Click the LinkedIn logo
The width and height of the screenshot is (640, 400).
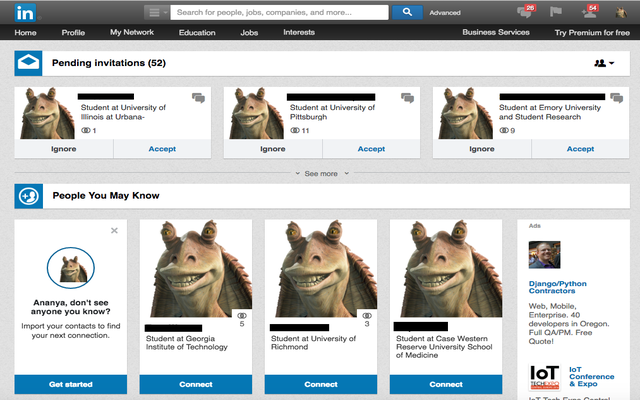[x=25, y=13]
